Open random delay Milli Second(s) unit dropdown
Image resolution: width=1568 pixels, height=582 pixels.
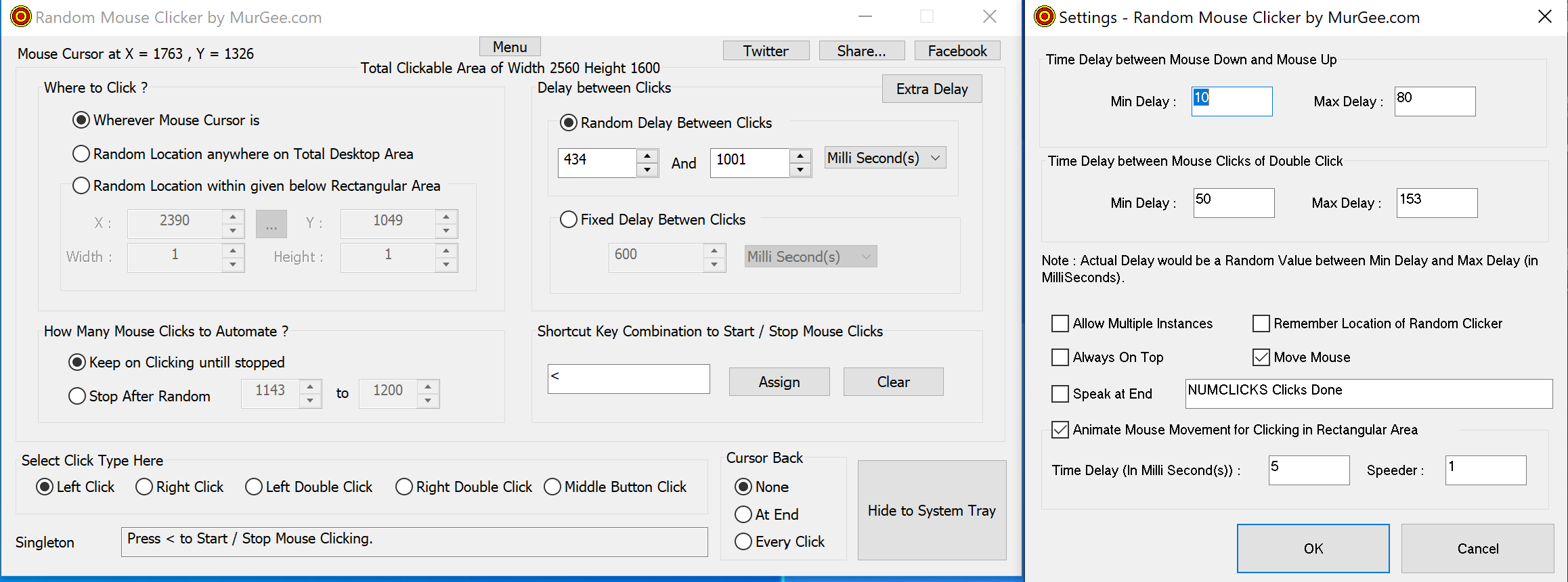pyautogui.click(x=885, y=158)
